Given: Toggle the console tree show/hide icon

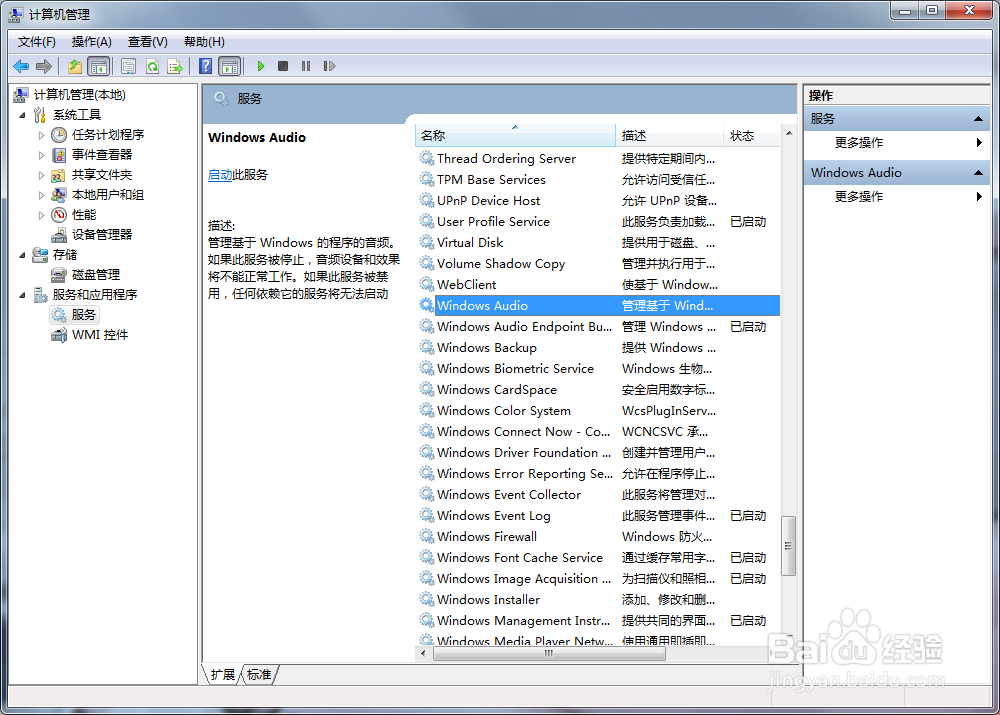Looking at the screenshot, I should (98, 66).
